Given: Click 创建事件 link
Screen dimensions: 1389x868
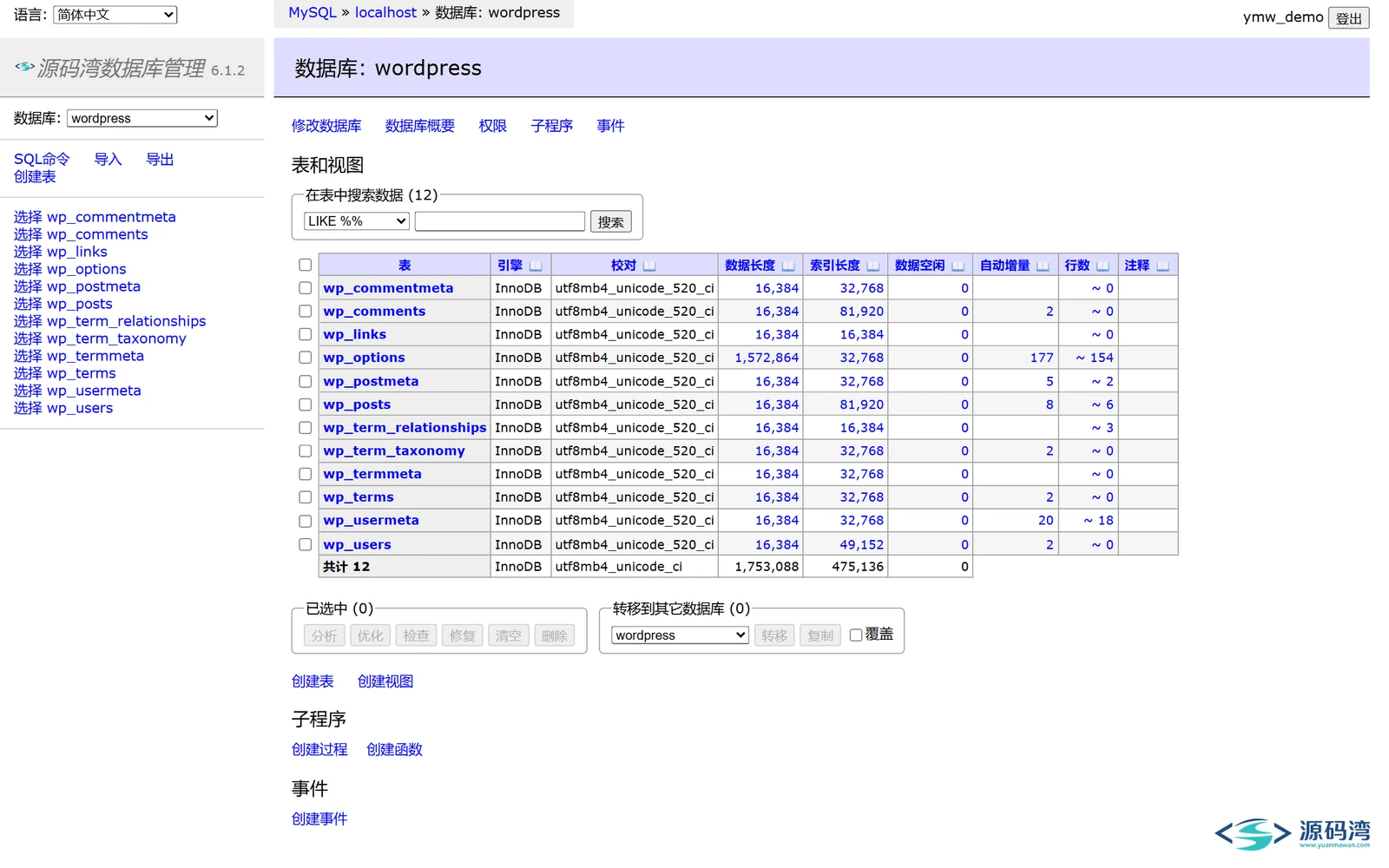Looking at the screenshot, I should click(319, 819).
